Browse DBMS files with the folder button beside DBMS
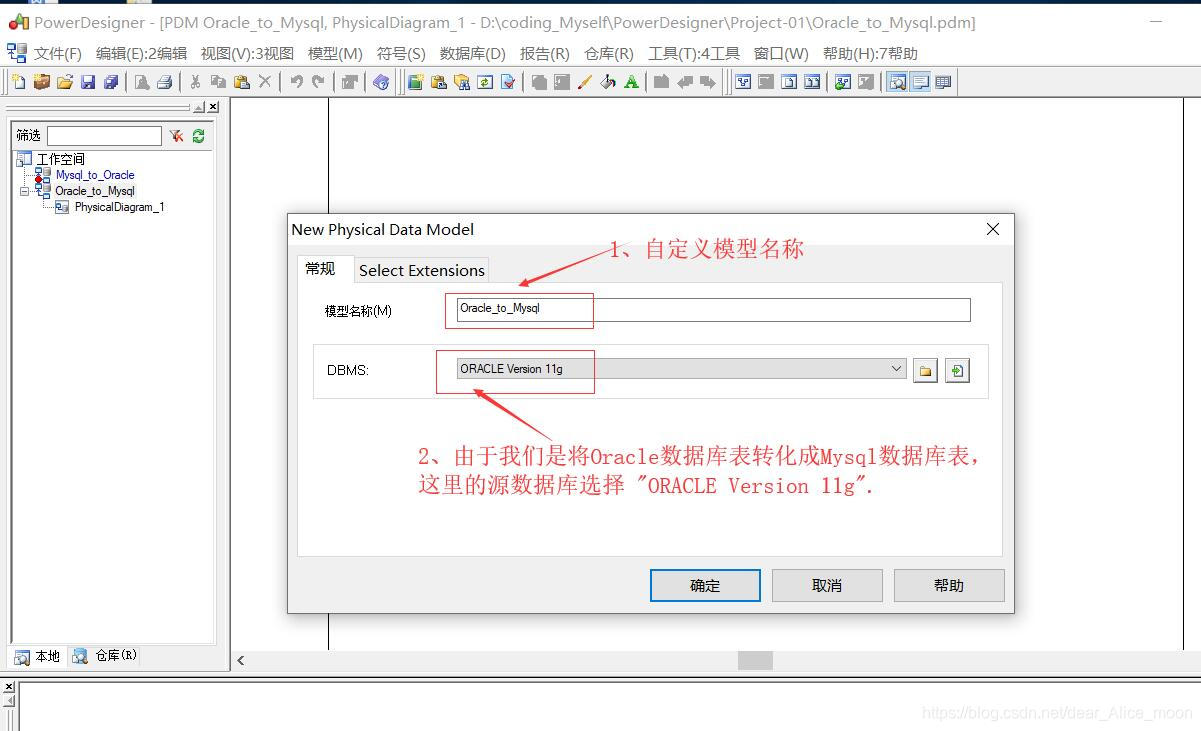 point(924,369)
